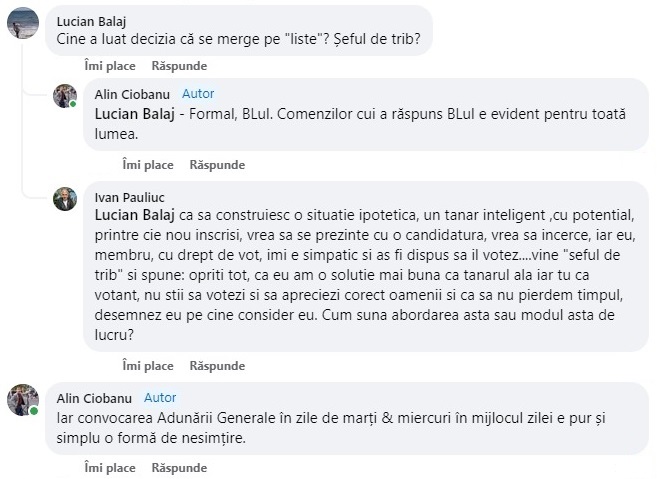Click the Autor badge on bottom comment
The image size is (657, 479).
coord(160,398)
